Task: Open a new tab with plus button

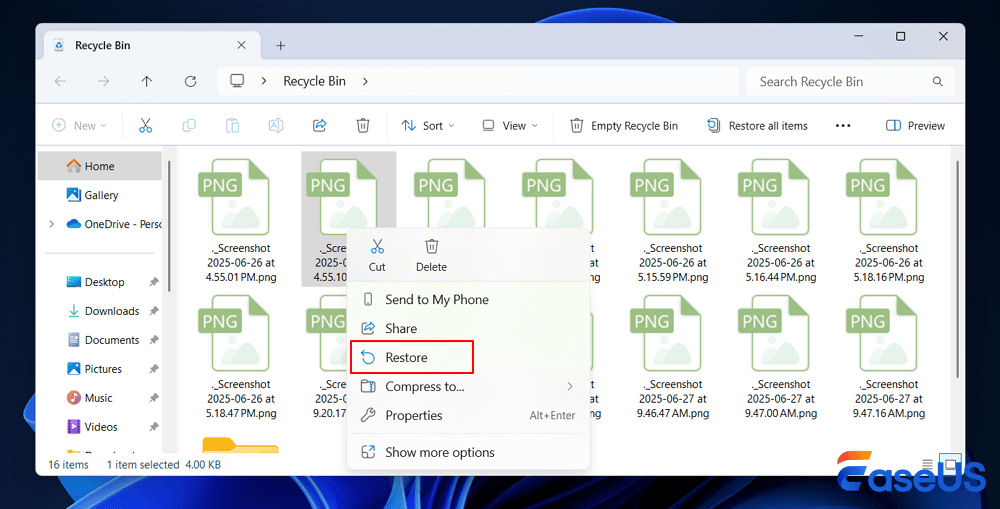Action: [x=281, y=45]
